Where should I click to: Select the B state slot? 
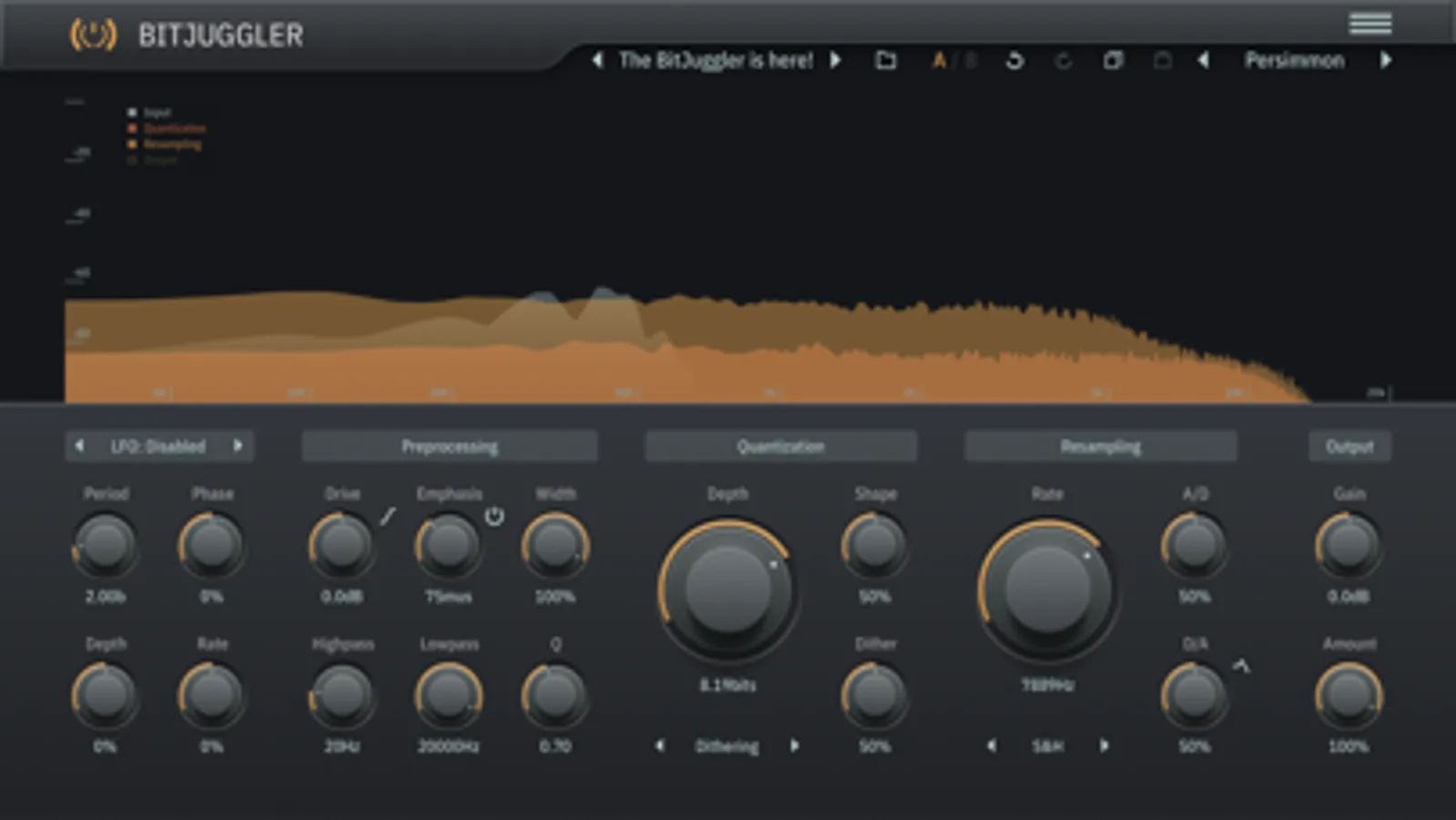coord(971,60)
